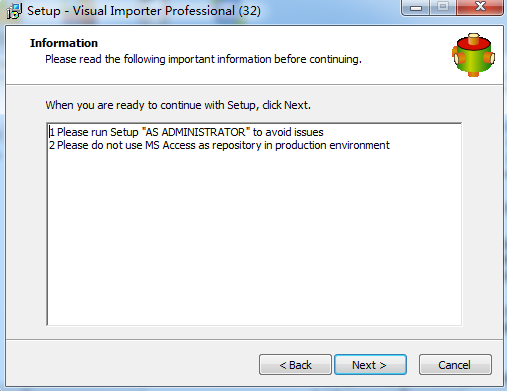The image size is (507, 391).
Task: Click the line about MS Access repository
Action: [x=219, y=145]
